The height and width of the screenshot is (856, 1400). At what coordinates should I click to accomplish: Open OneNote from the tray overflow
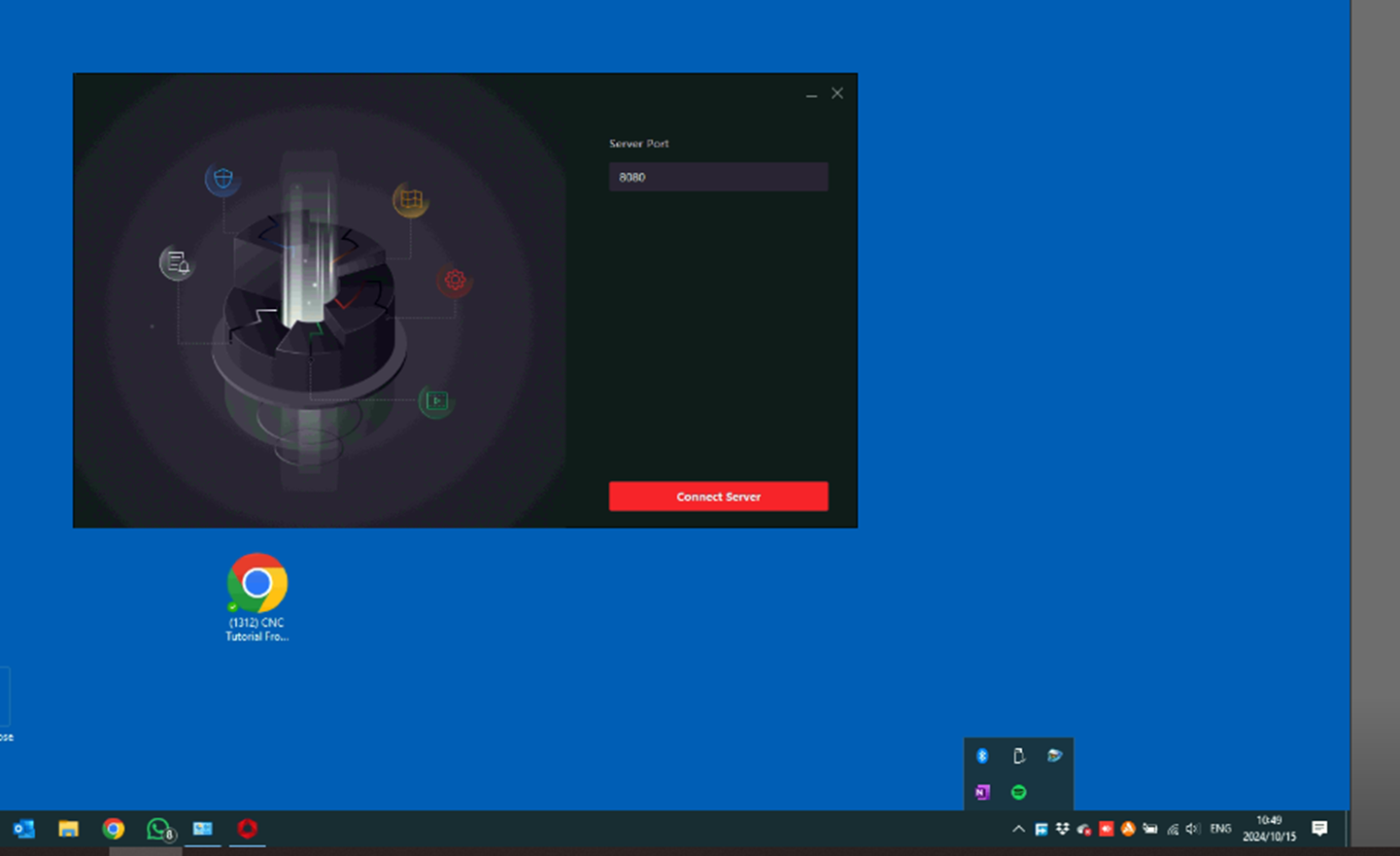[x=982, y=792]
